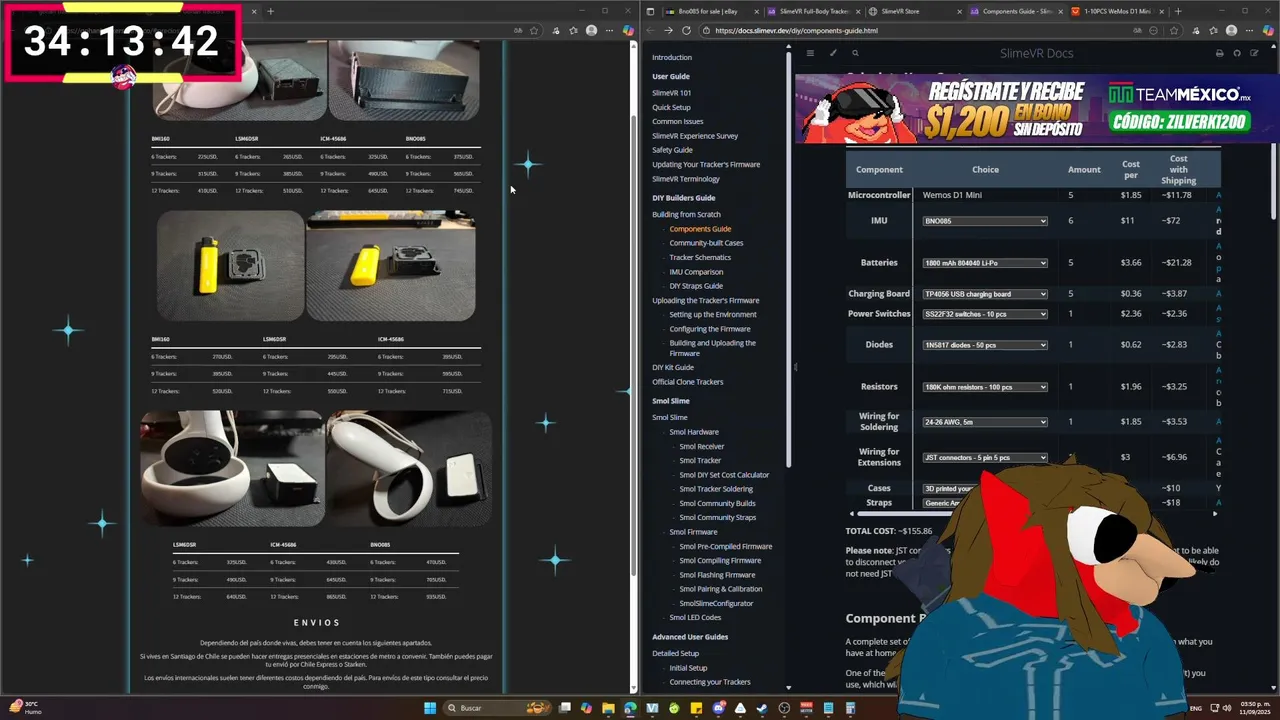Open the Wiring 24-26 AWG dropdown
Screen dimensions: 1280x720
(985, 422)
